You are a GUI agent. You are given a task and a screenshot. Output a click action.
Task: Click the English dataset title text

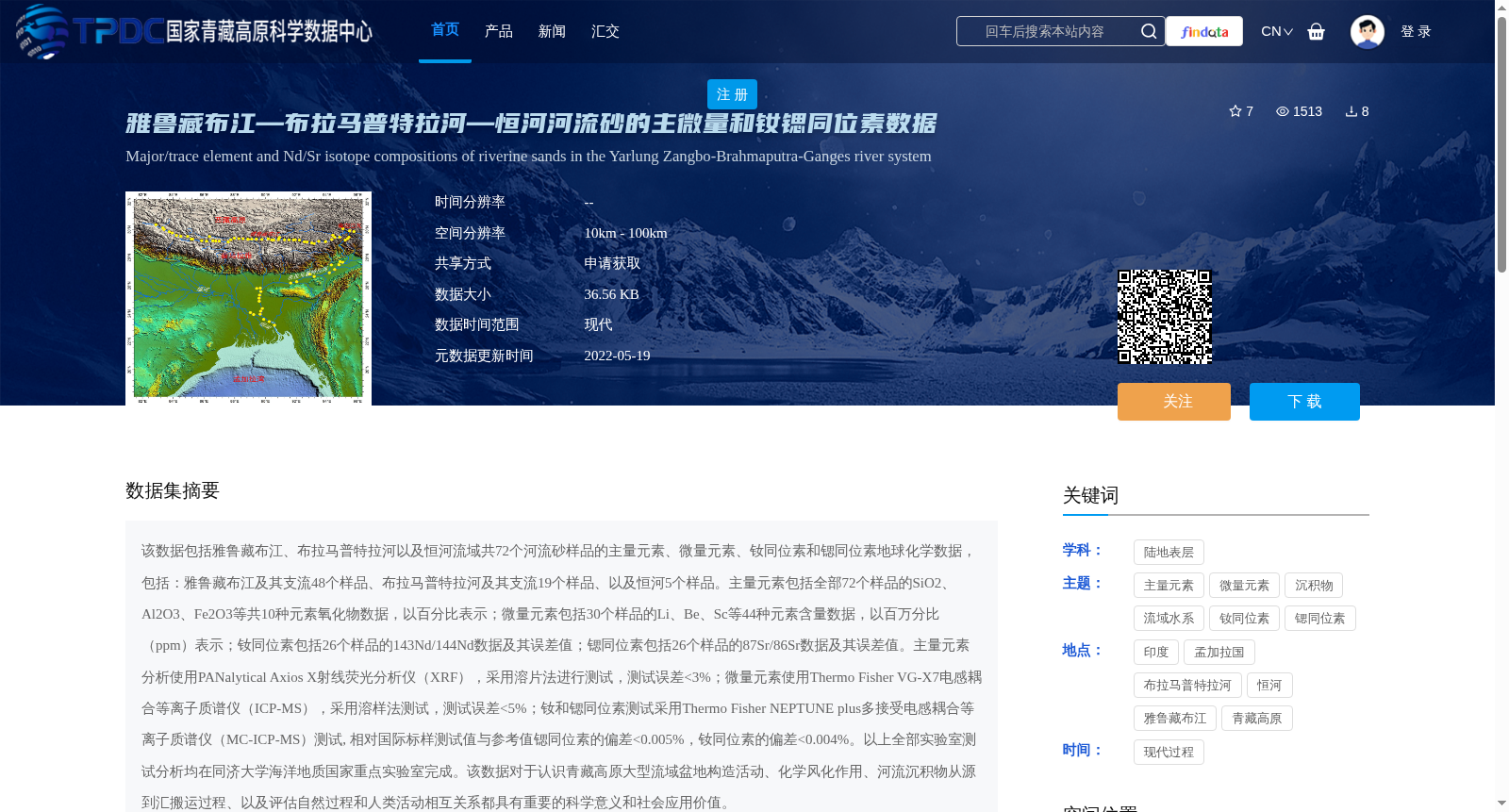coord(528,157)
